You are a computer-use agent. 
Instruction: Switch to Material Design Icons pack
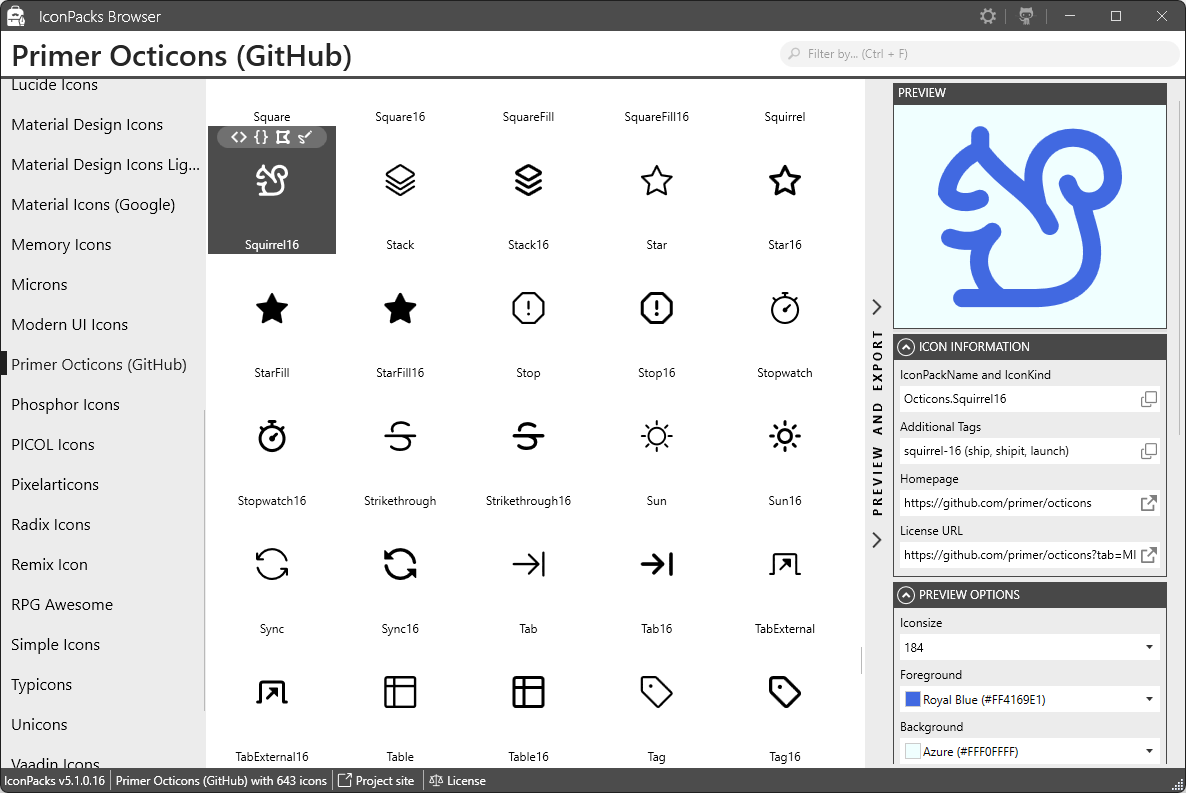point(87,125)
